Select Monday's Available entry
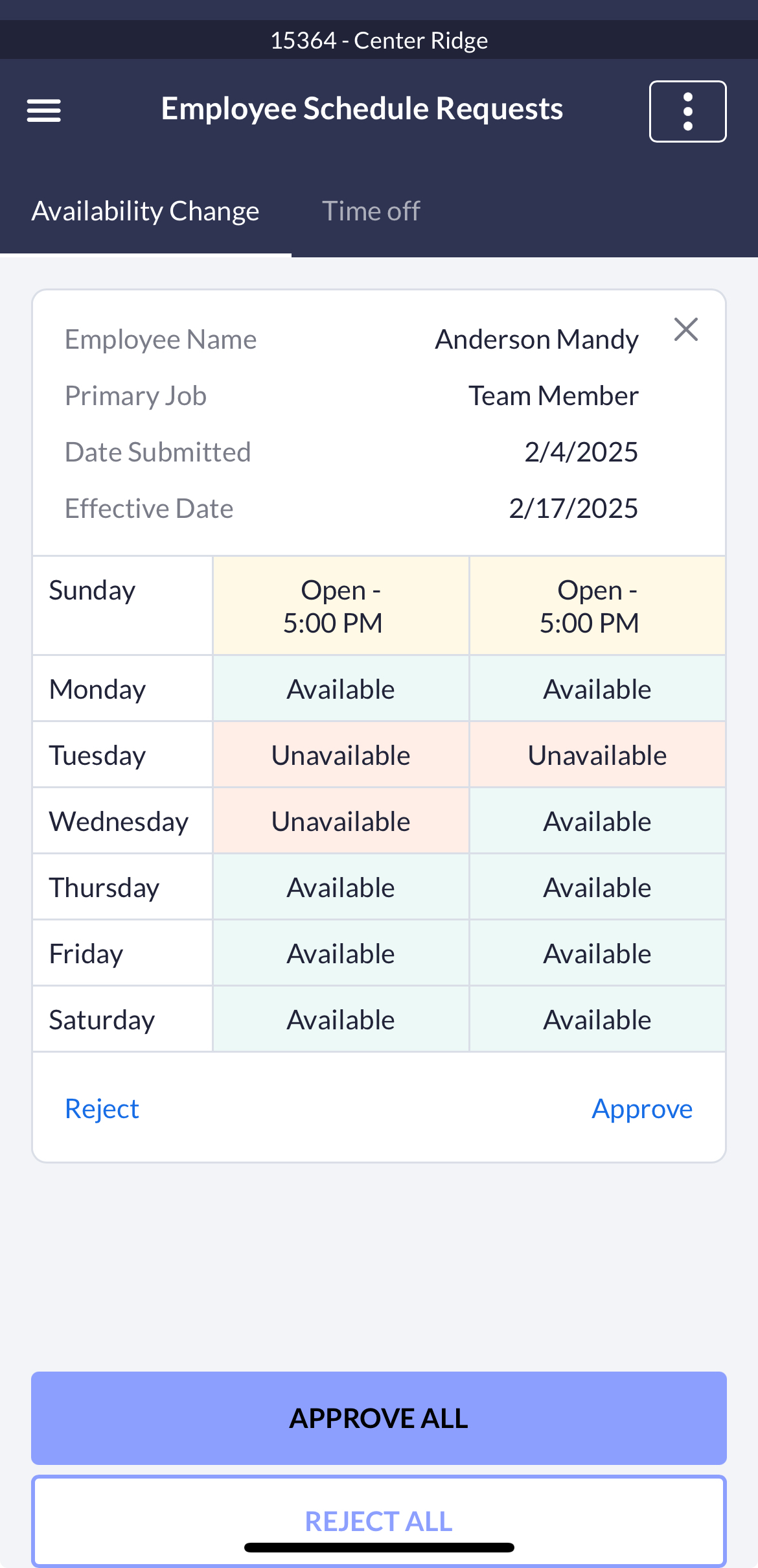The height and width of the screenshot is (1568, 758). click(x=340, y=688)
